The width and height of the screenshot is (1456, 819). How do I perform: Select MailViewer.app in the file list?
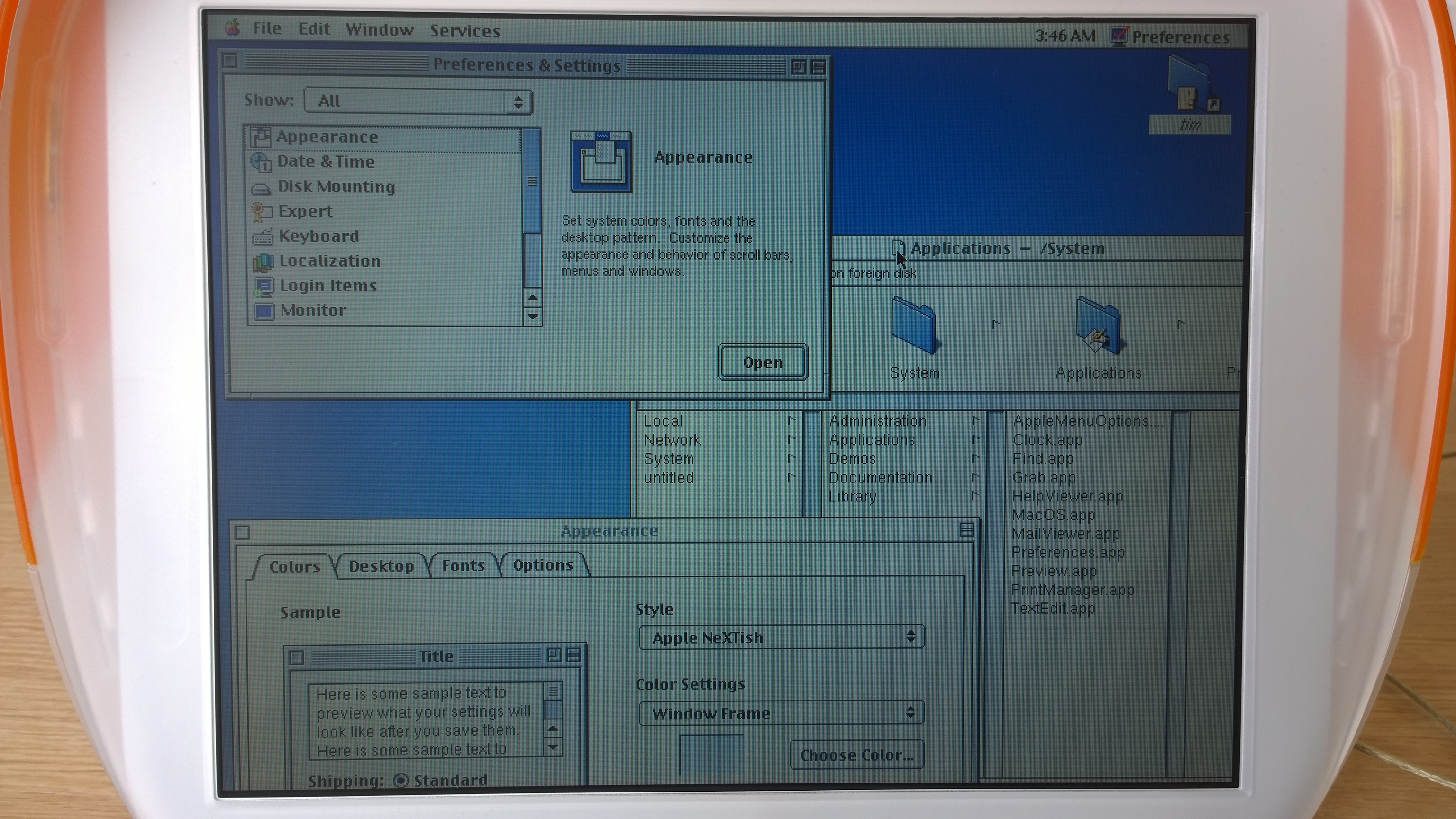(x=1065, y=534)
